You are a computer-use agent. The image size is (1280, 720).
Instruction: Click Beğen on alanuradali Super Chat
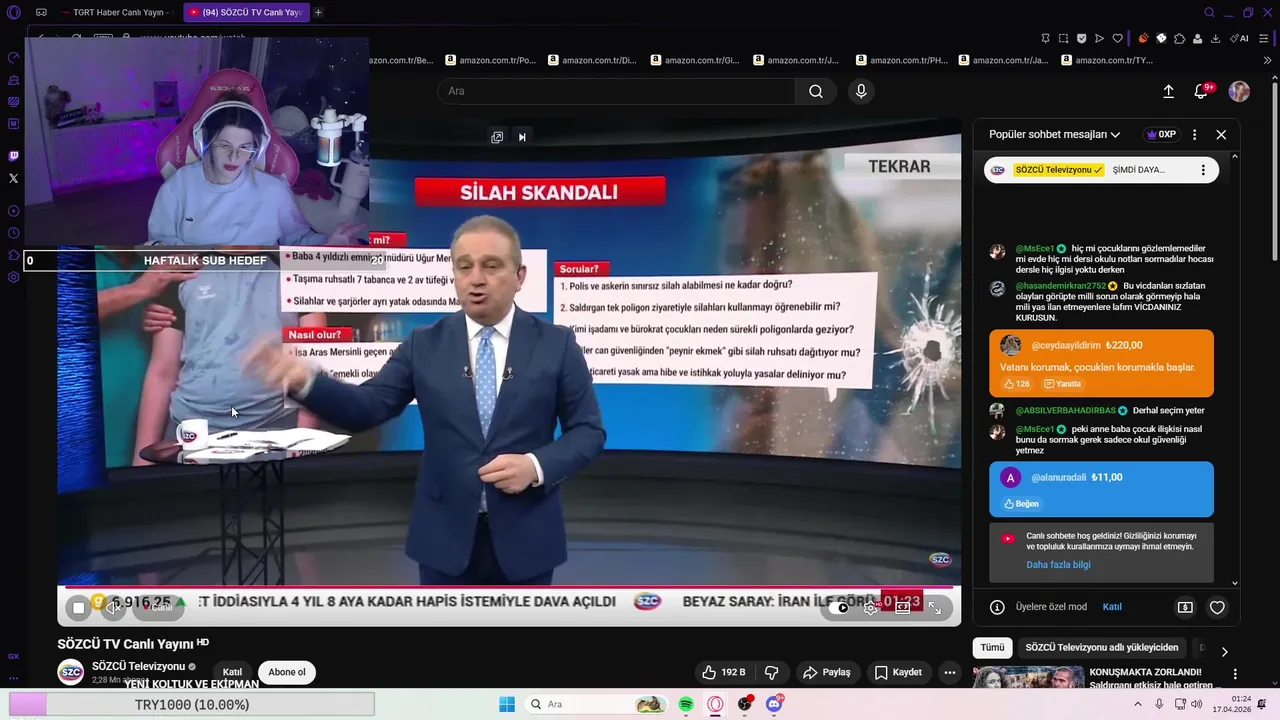(x=1021, y=504)
